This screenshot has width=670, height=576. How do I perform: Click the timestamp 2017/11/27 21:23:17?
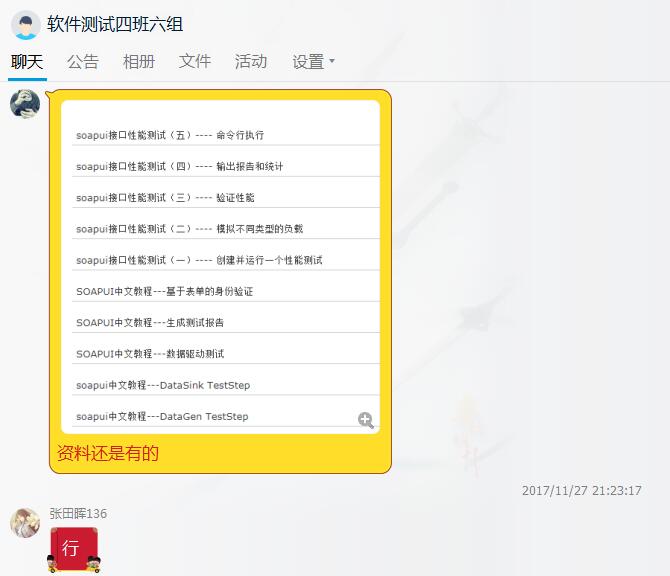582,490
